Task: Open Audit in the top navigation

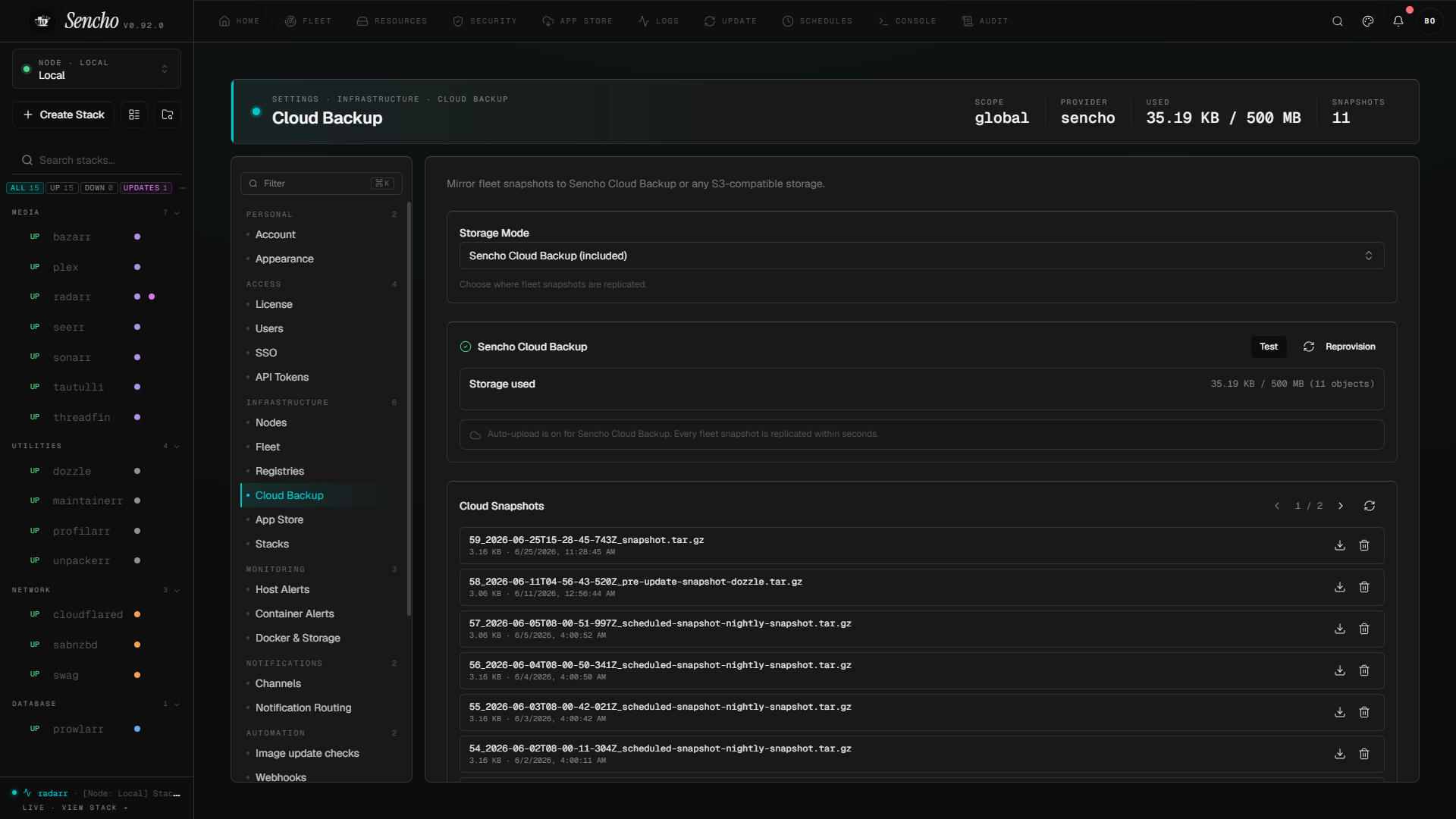Action: click(x=985, y=21)
